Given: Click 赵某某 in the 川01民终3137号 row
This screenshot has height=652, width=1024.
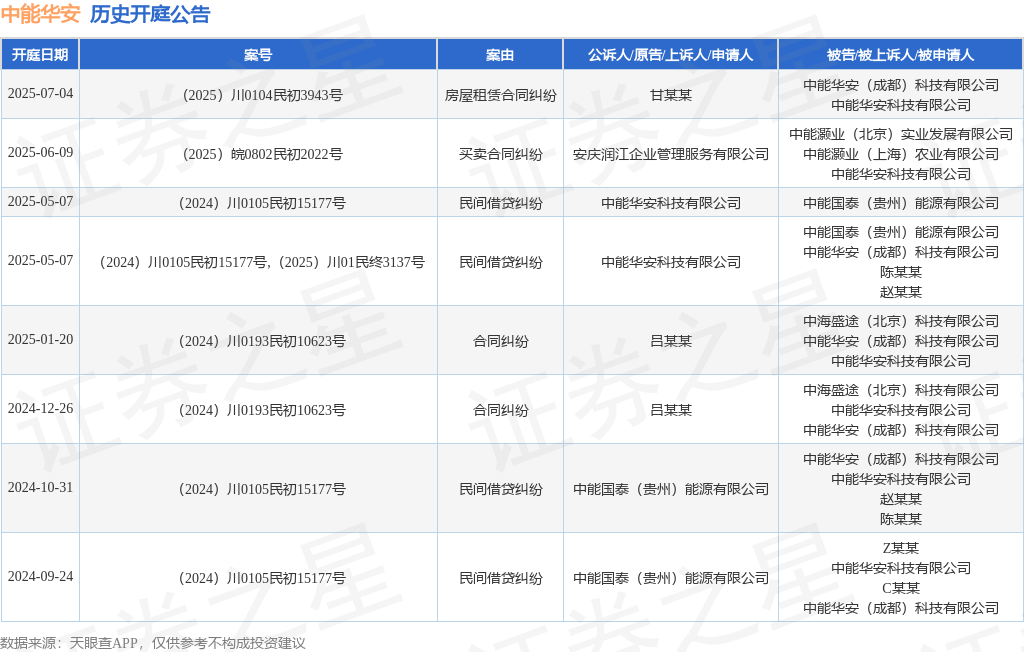Looking at the screenshot, I should pyautogui.click(x=901, y=292).
